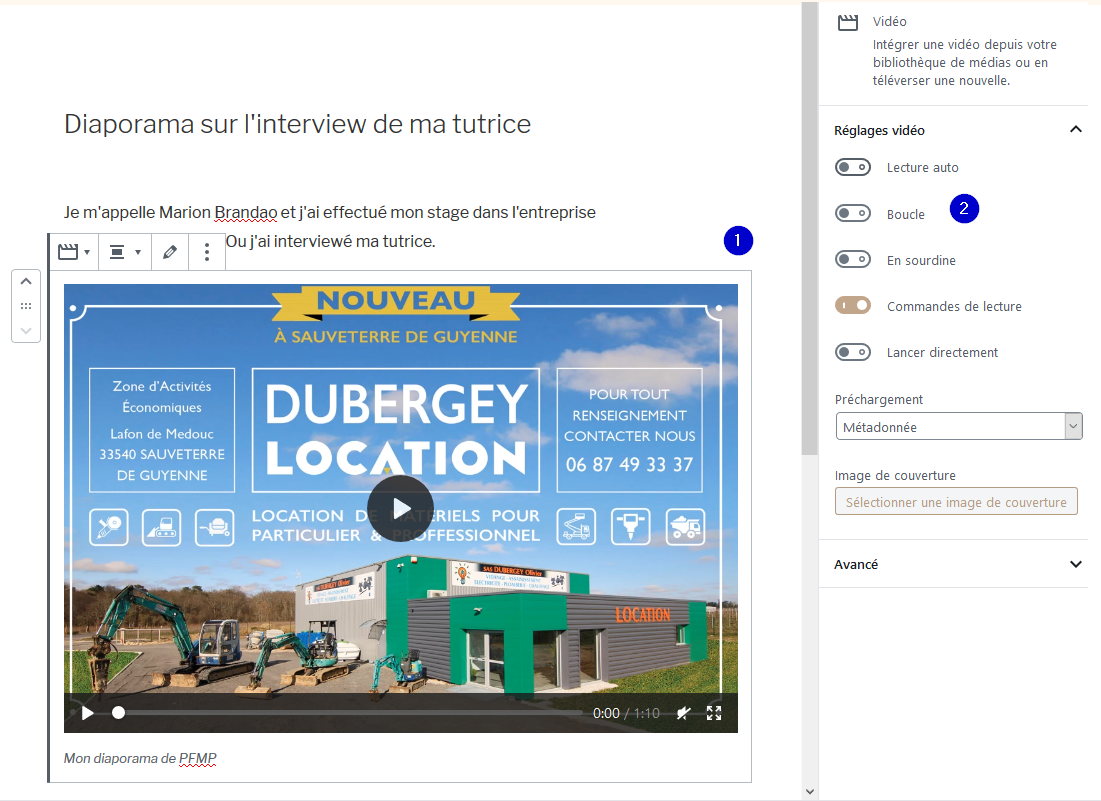Edit the caption Mon diaporama de PFMP
Viewport: 1101px width, 801px height.
coord(140,758)
